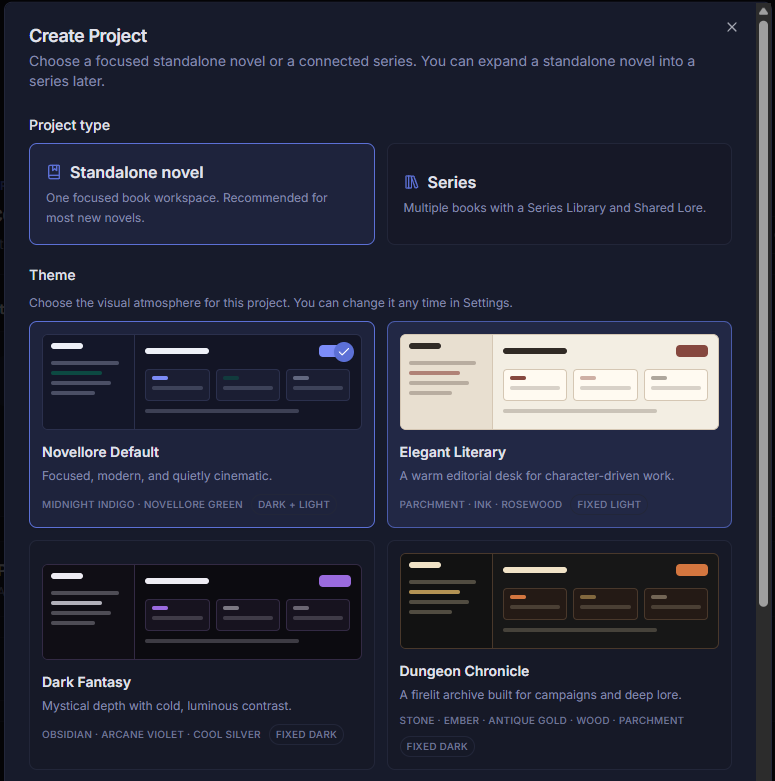
Task: Click the 'Theme' section heading
Action: 52,275
